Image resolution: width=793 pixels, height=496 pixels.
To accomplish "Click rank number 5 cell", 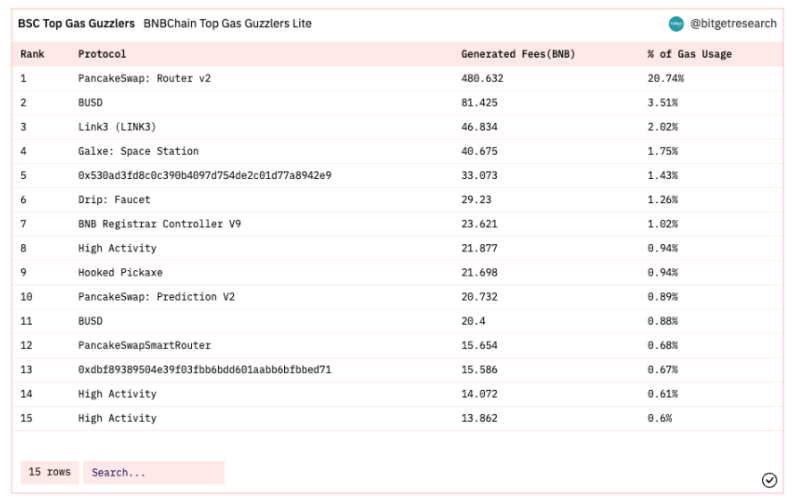I will tap(23, 175).
